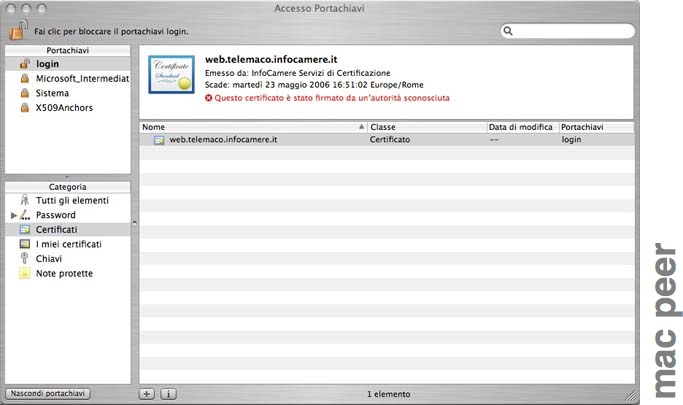Click the plus button to add item
Viewport: 683px width, 405px height.
[x=147, y=394]
